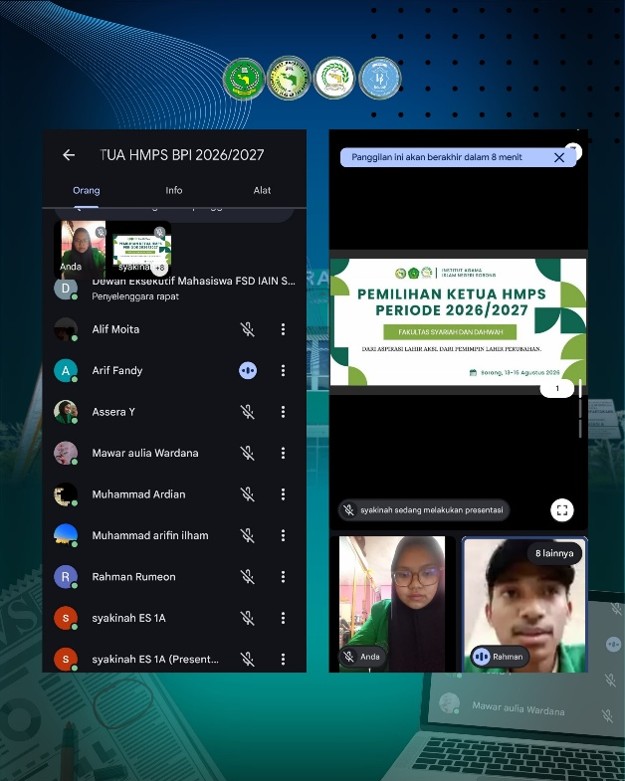
Task: Click the audio indicator on Rahman's tile
Action: pyautogui.click(x=481, y=656)
